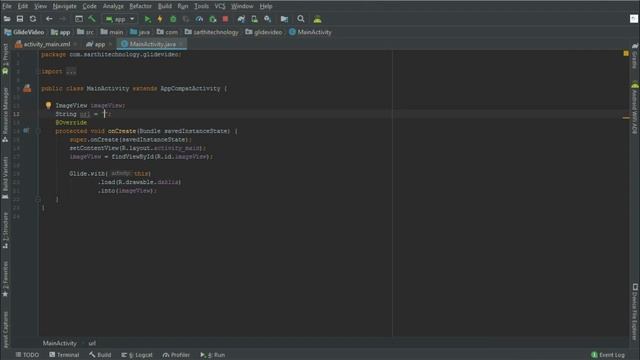Click GlideVideo in the navigation bar

click(x=24, y=32)
